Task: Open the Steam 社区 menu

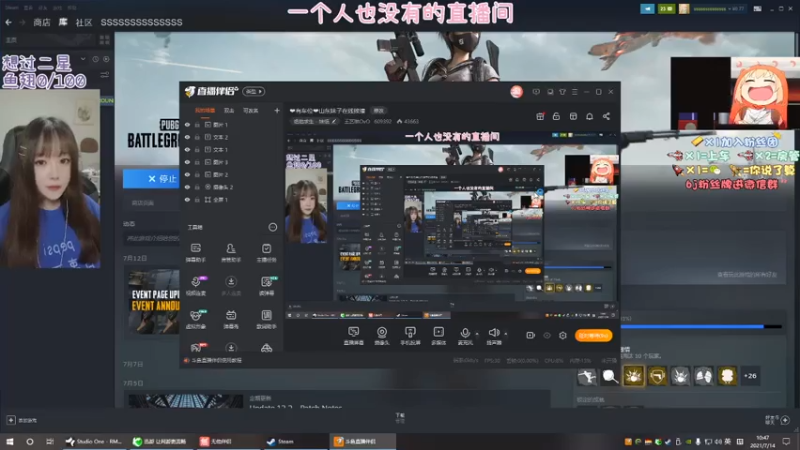Action: click(84, 22)
